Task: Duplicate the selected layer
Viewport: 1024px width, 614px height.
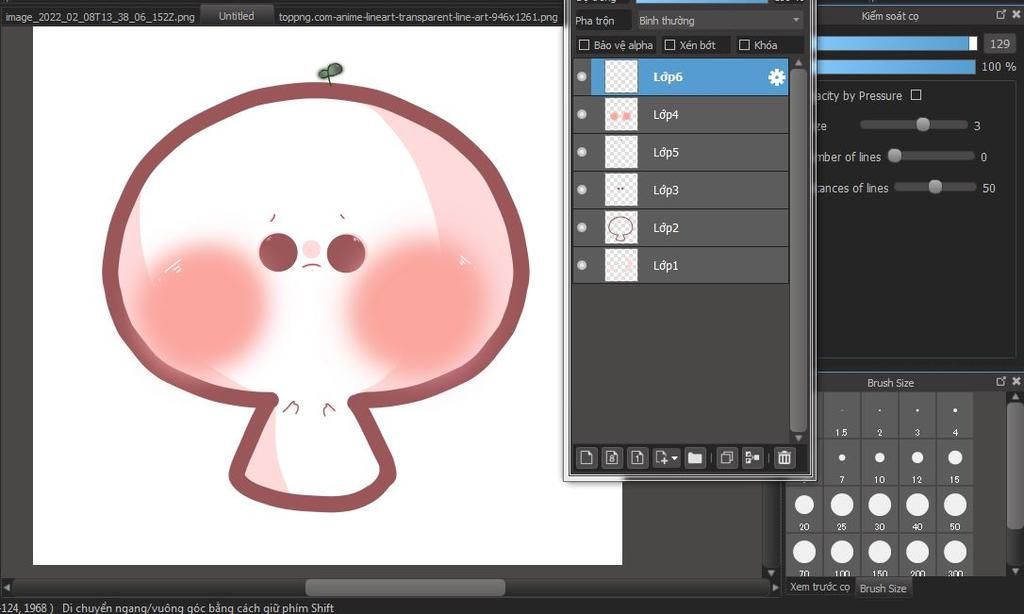Action: 727,458
